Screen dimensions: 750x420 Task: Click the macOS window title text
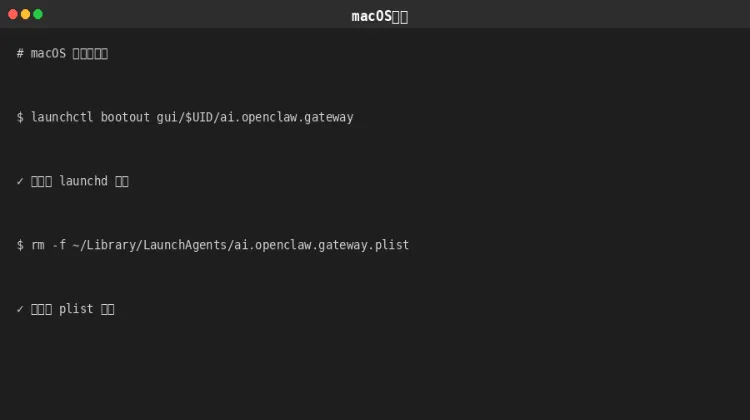point(379,16)
